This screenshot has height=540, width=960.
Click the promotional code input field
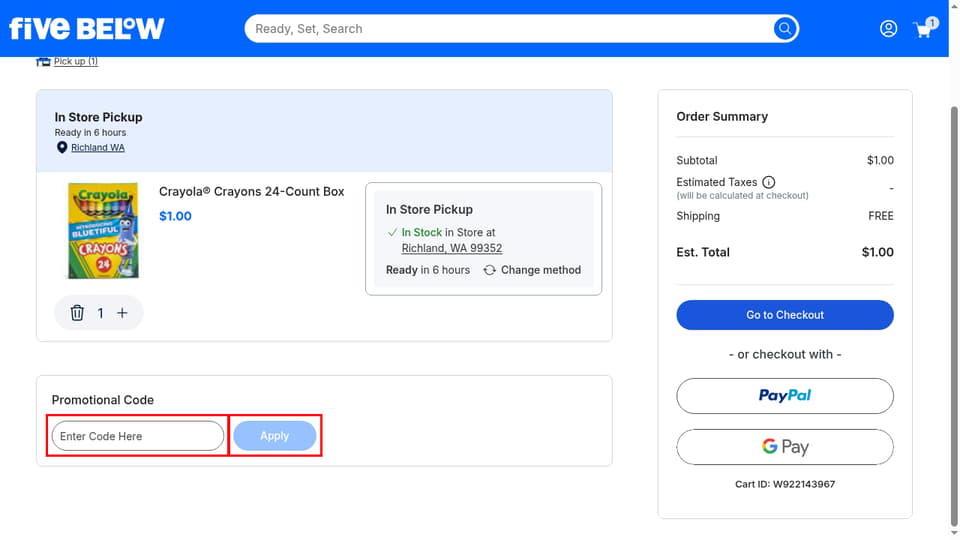point(138,436)
